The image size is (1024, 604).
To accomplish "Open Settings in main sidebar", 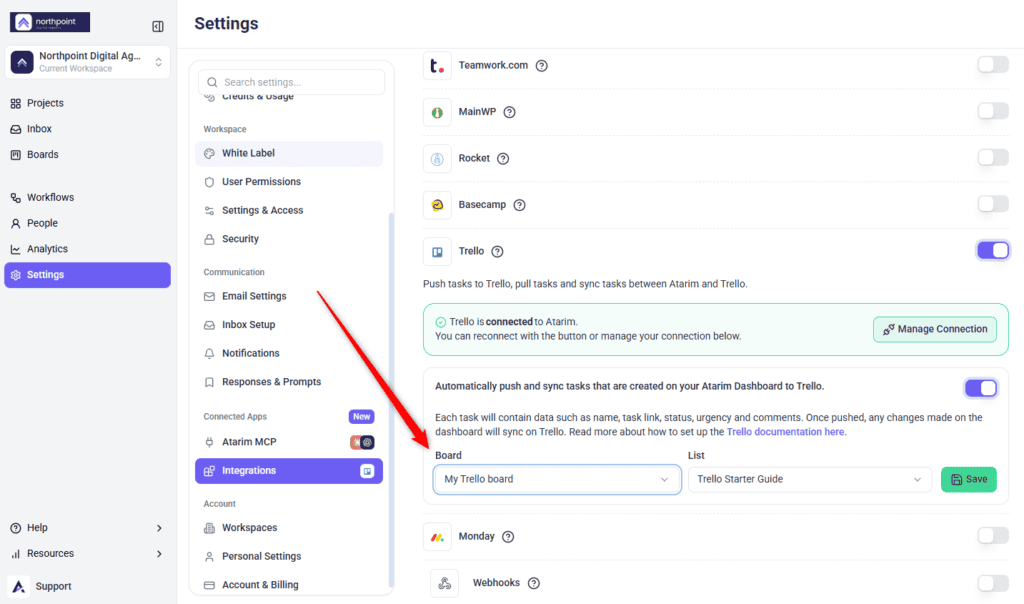I will click(88, 275).
